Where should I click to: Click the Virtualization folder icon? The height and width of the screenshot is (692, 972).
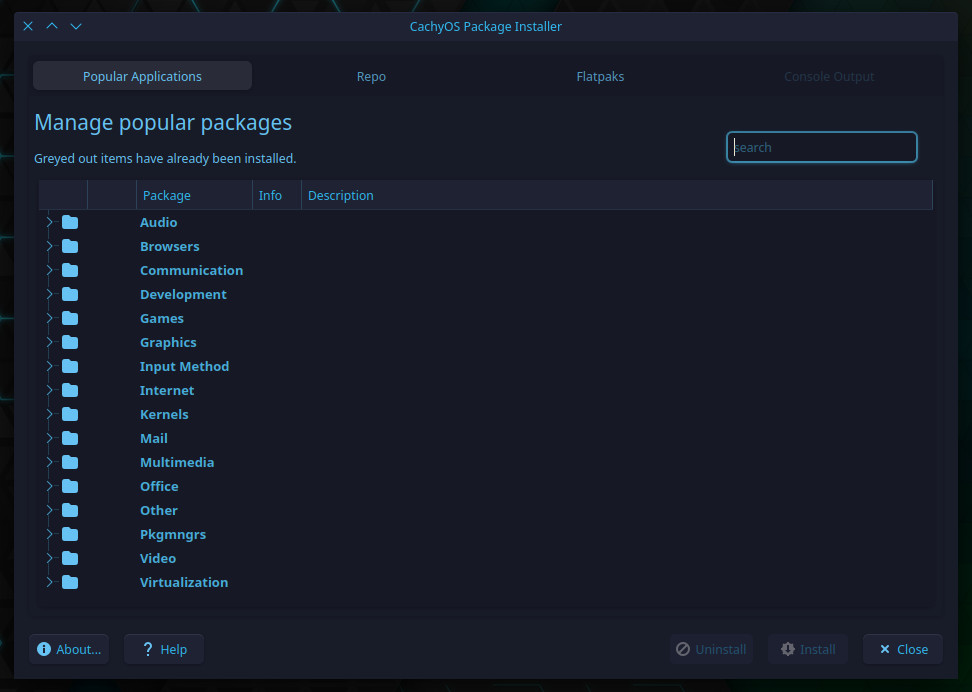coord(70,582)
